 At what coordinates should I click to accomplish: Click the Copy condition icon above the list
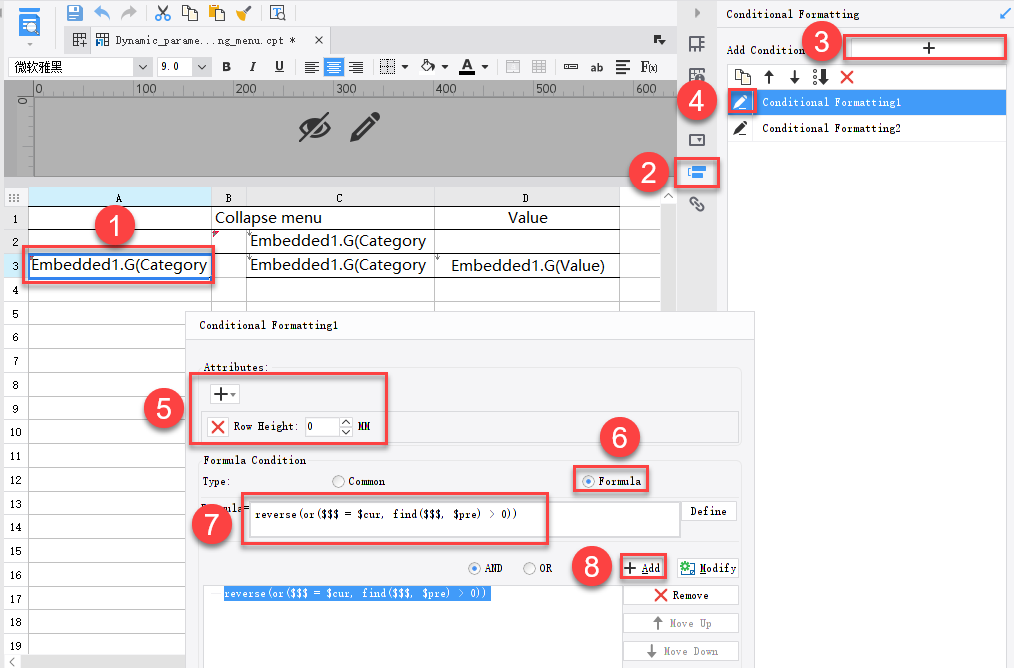[742, 77]
